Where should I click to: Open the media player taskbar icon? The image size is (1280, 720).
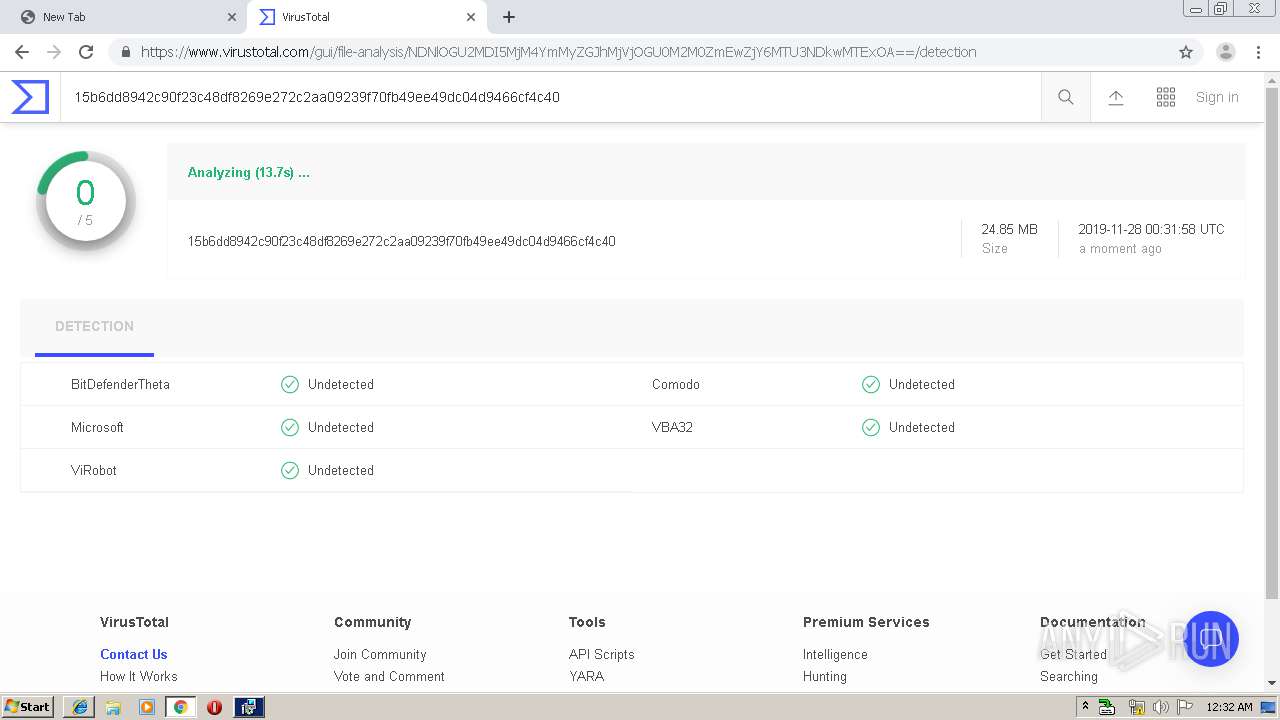(x=146, y=707)
